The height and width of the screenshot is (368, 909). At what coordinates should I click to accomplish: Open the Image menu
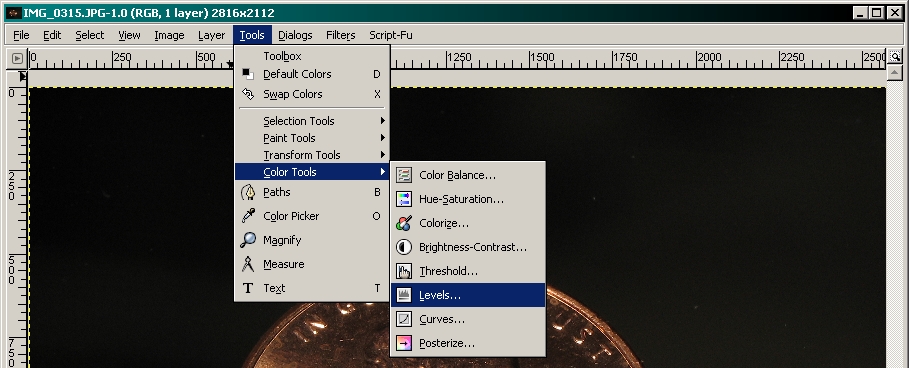(x=169, y=35)
